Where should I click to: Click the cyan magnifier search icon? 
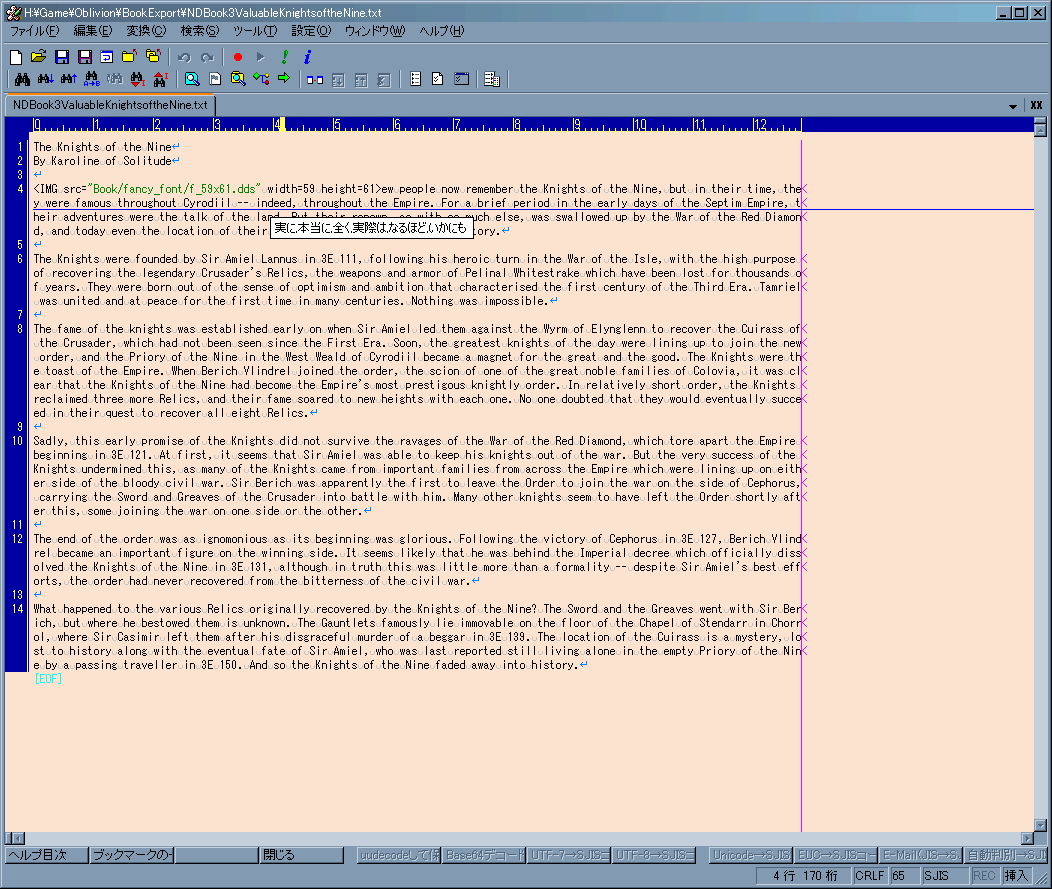coord(192,80)
